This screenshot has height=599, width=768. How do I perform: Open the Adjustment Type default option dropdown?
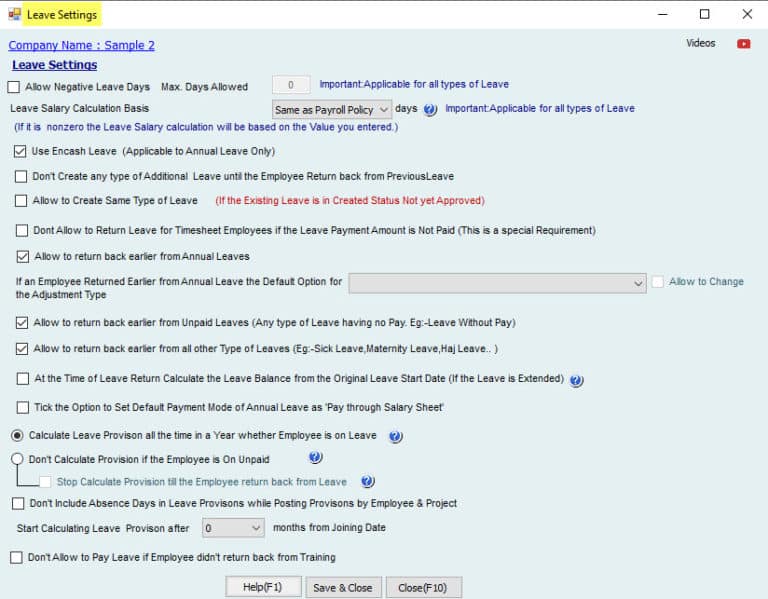click(x=497, y=283)
